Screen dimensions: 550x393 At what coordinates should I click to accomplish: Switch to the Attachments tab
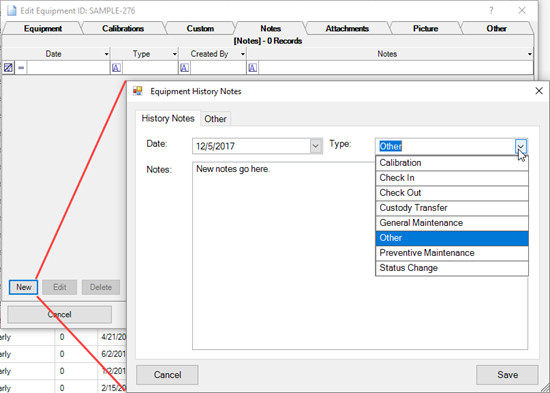click(x=347, y=28)
